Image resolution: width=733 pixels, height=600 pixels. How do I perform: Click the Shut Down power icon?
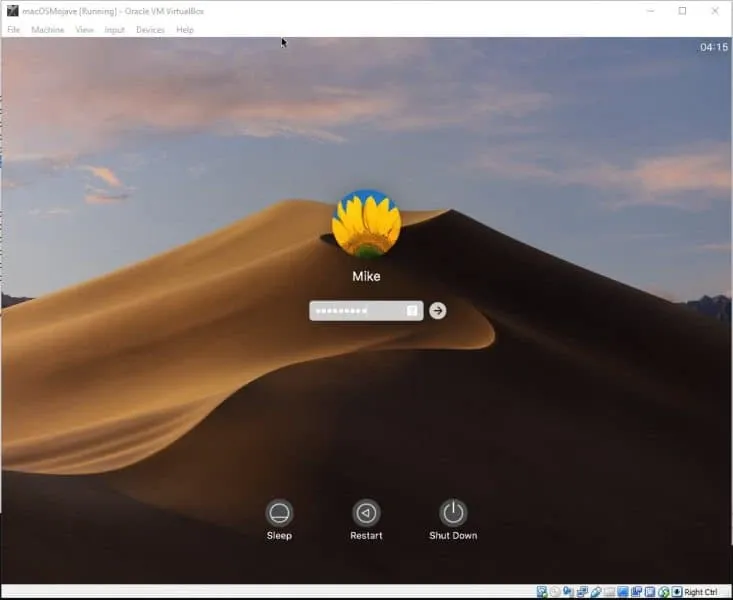click(x=453, y=513)
